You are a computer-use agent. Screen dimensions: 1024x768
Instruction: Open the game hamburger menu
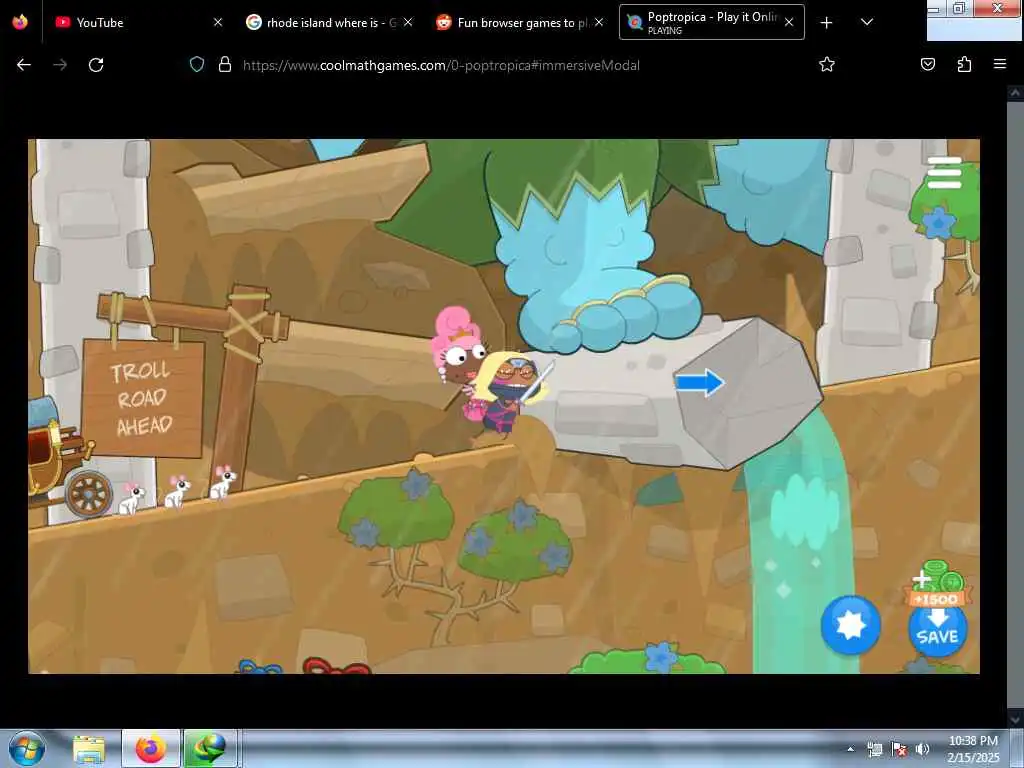[x=944, y=172]
